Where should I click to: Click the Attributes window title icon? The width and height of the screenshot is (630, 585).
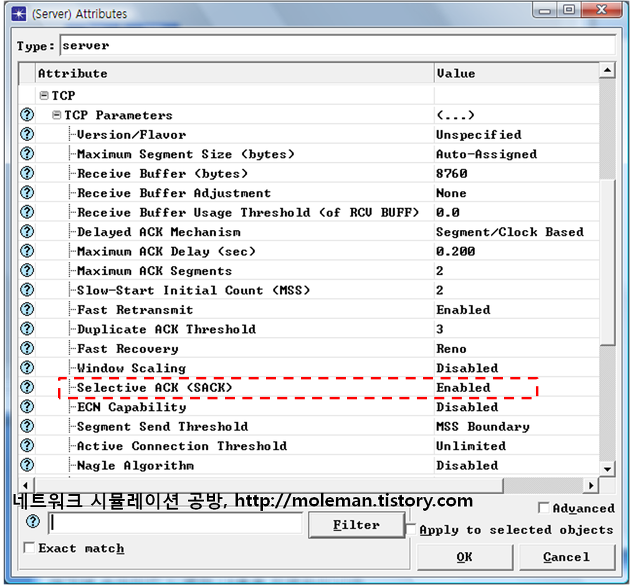(x=18, y=14)
